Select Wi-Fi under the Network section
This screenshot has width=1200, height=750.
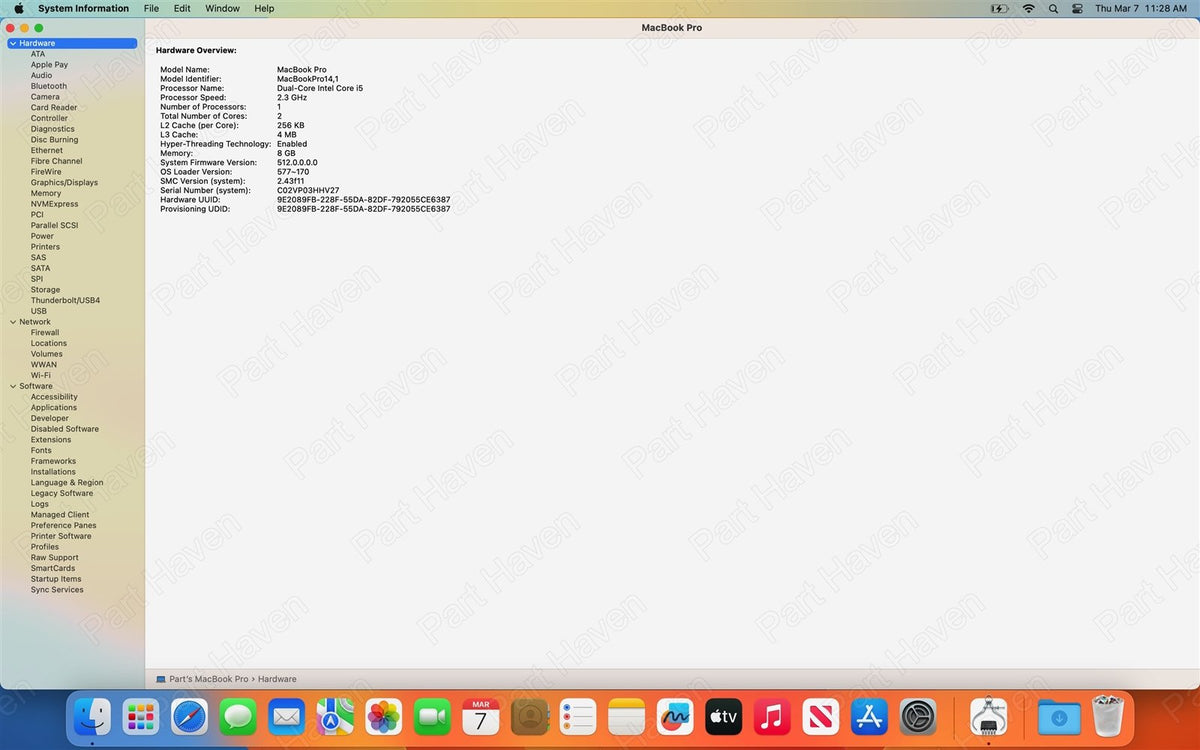tap(44, 375)
